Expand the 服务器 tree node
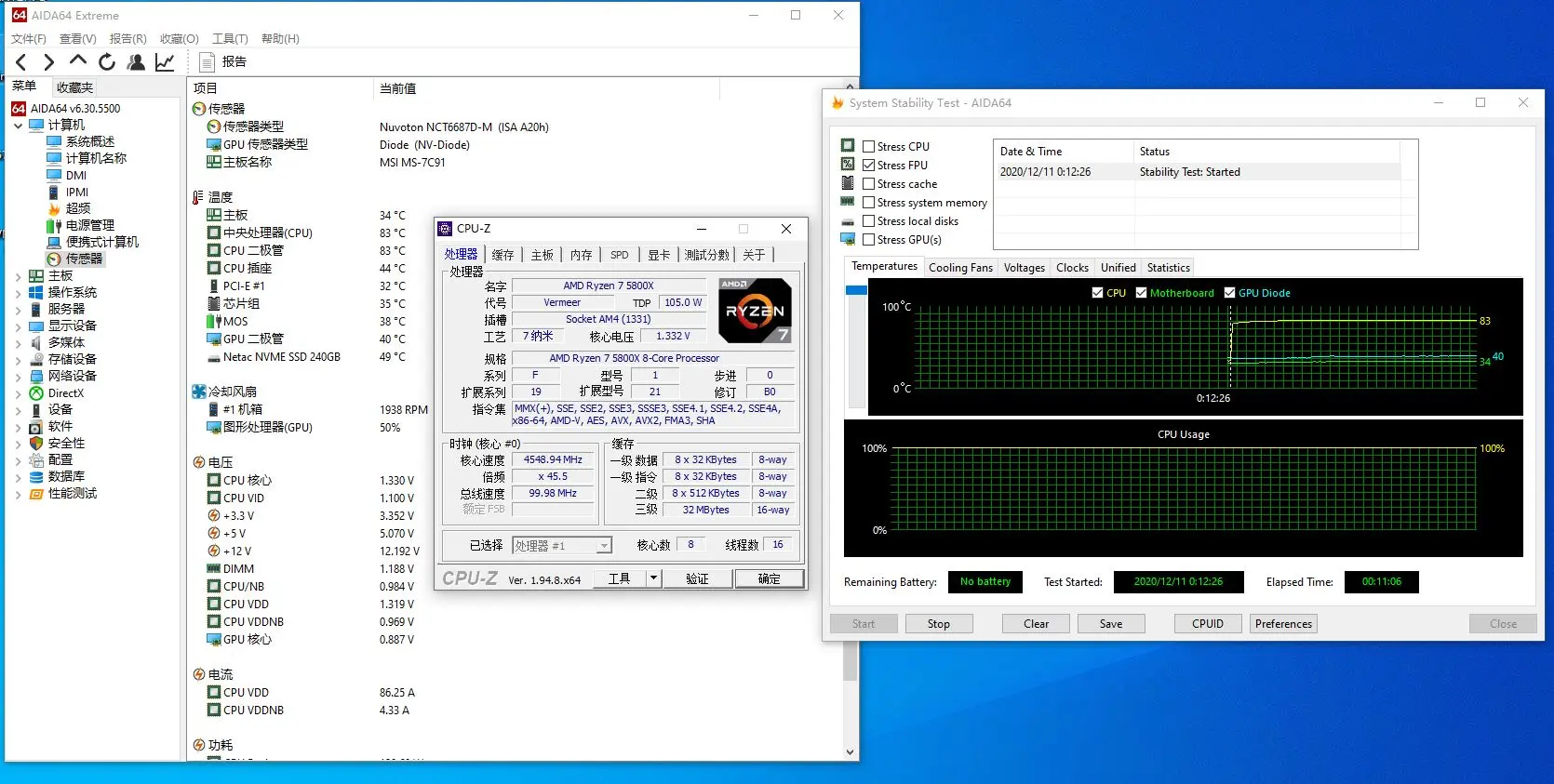 click(18, 310)
